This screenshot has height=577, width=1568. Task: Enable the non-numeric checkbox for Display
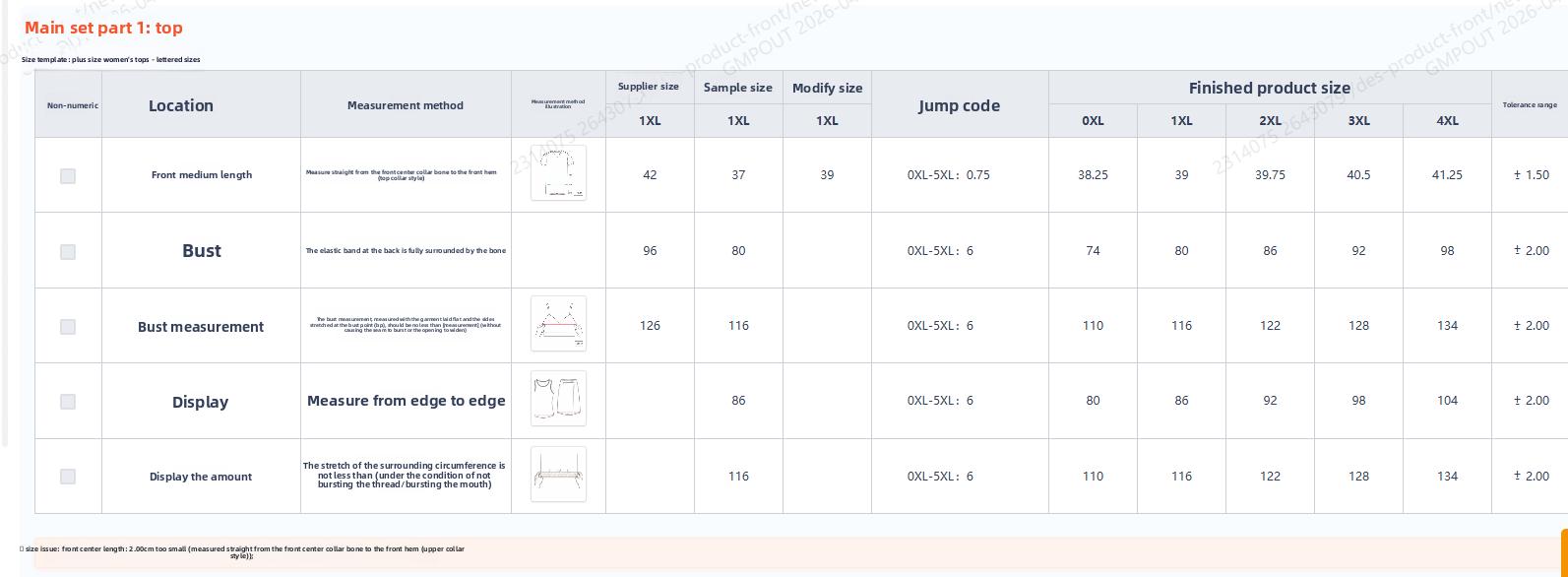point(68,402)
